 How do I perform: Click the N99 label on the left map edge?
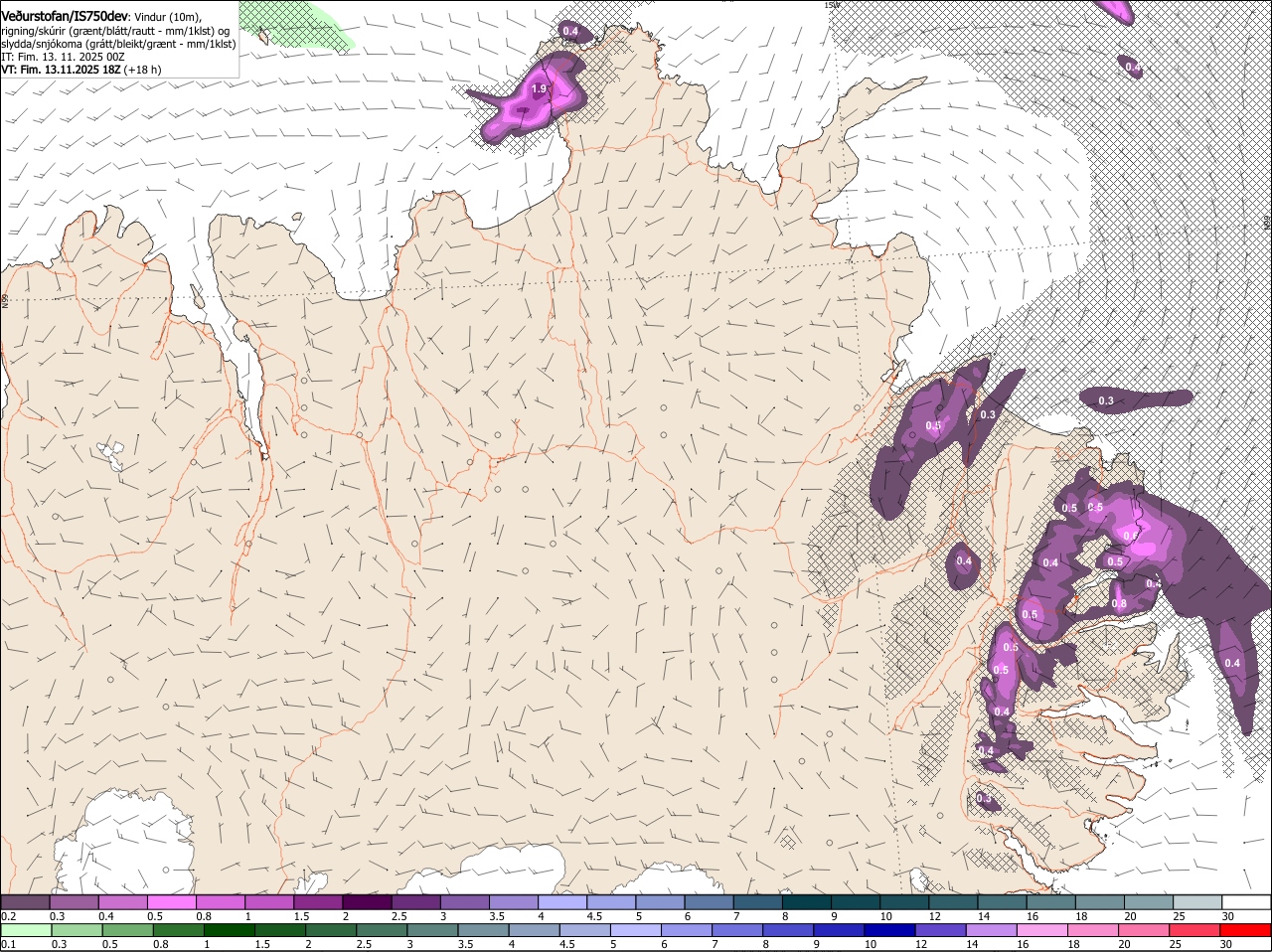4,300
